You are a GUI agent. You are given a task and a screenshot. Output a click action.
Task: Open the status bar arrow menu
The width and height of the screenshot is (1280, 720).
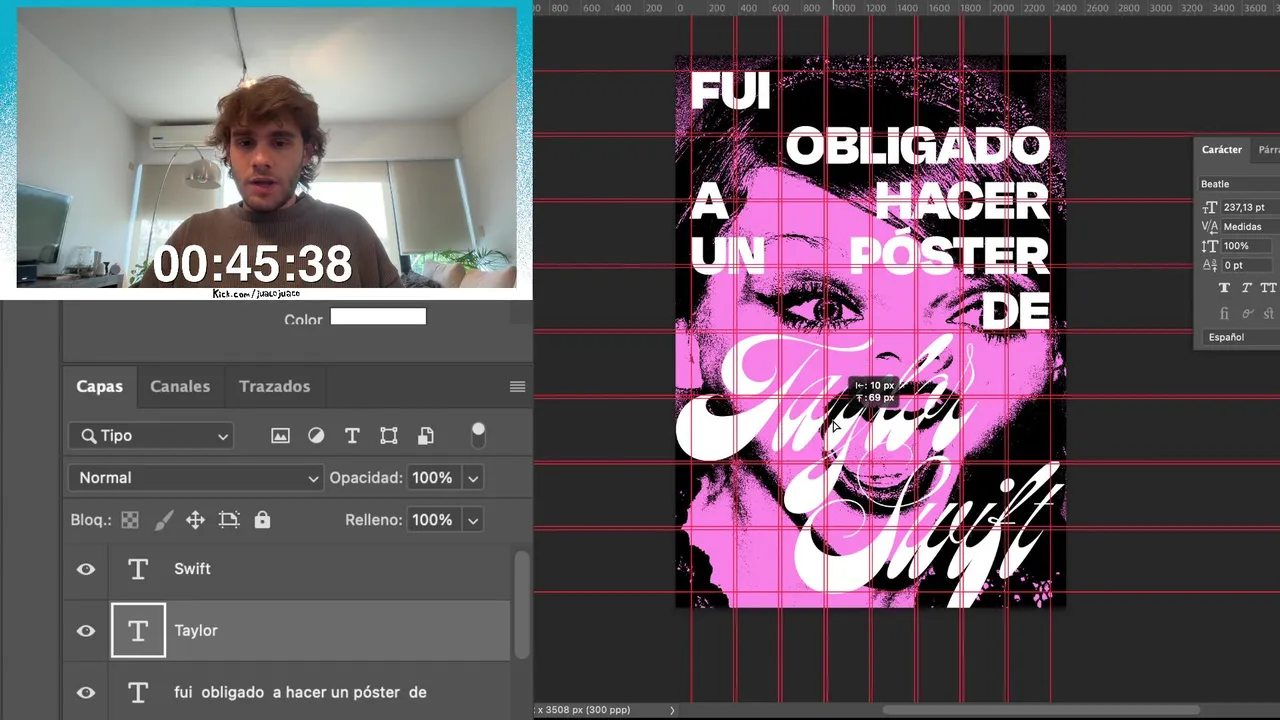(x=672, y=710)
